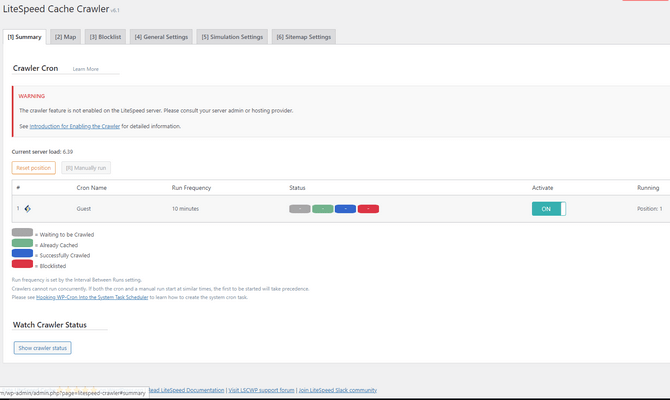Viewport: 670px width, 400px height.
Task: Open the Join LiteSpeed Slack community link
Action: (340, 390)
